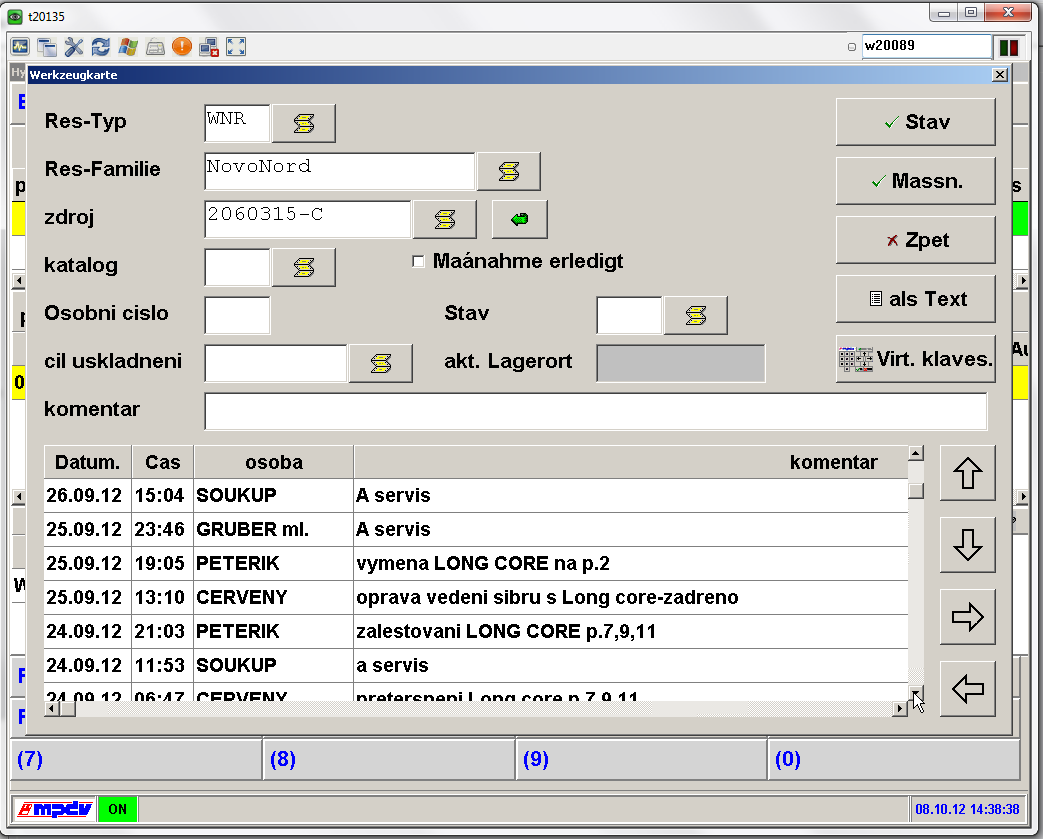The width and height of the screenshot is (1043, 839).
Task: Click the monitor icon in the top toolbar
Action: click(20, 47)
